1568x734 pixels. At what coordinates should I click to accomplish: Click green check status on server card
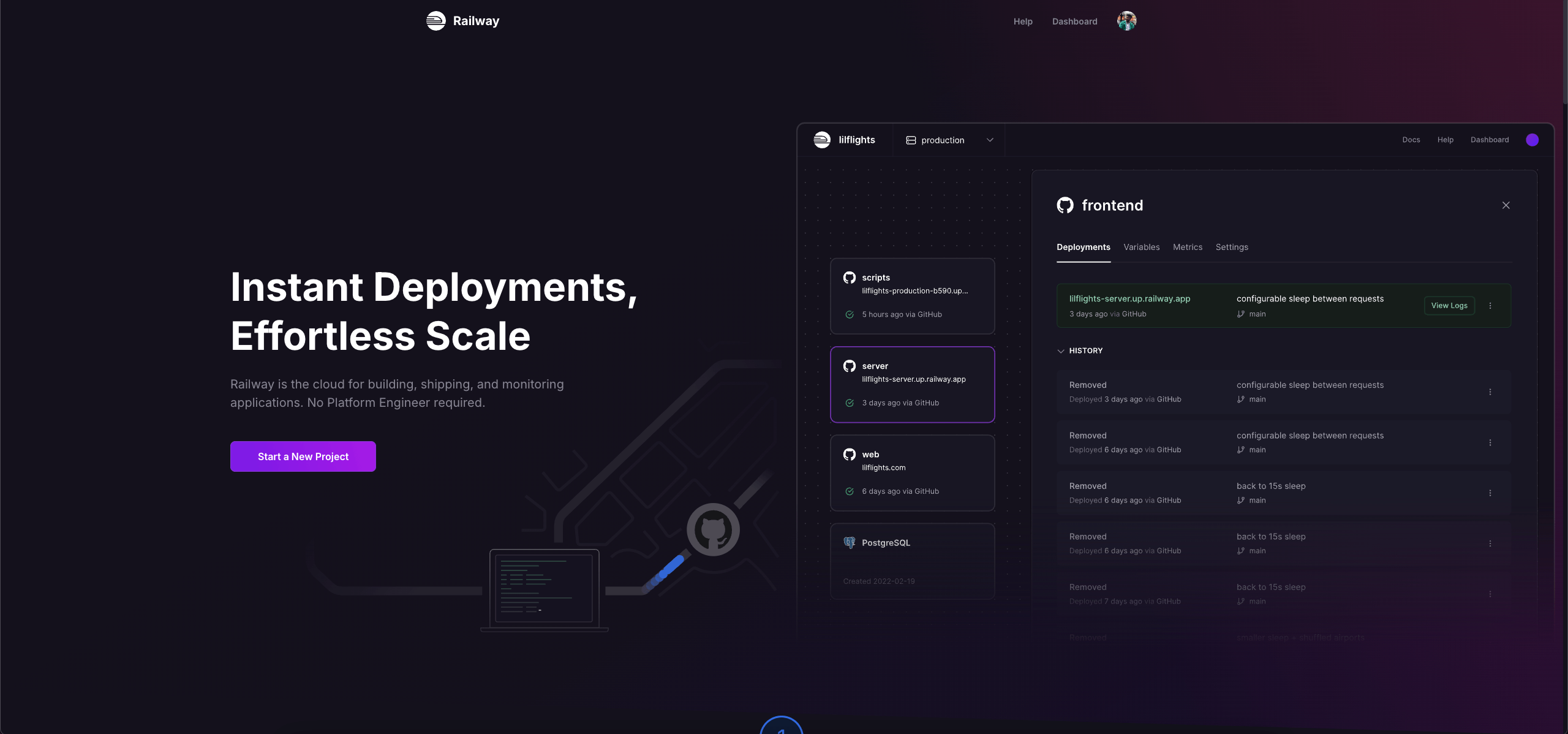point(850,403)
